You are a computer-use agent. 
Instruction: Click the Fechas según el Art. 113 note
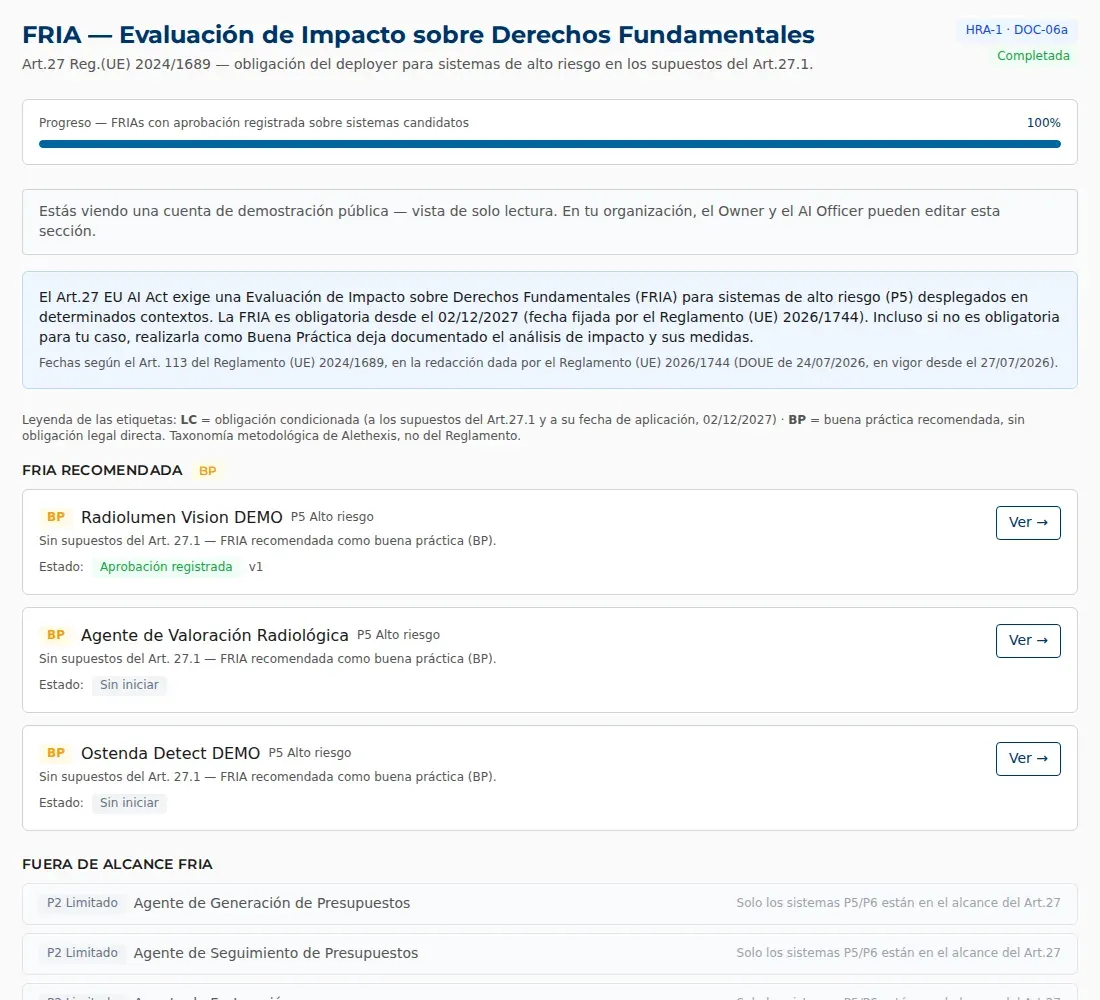pyautogui.click(x=548, y=363)
